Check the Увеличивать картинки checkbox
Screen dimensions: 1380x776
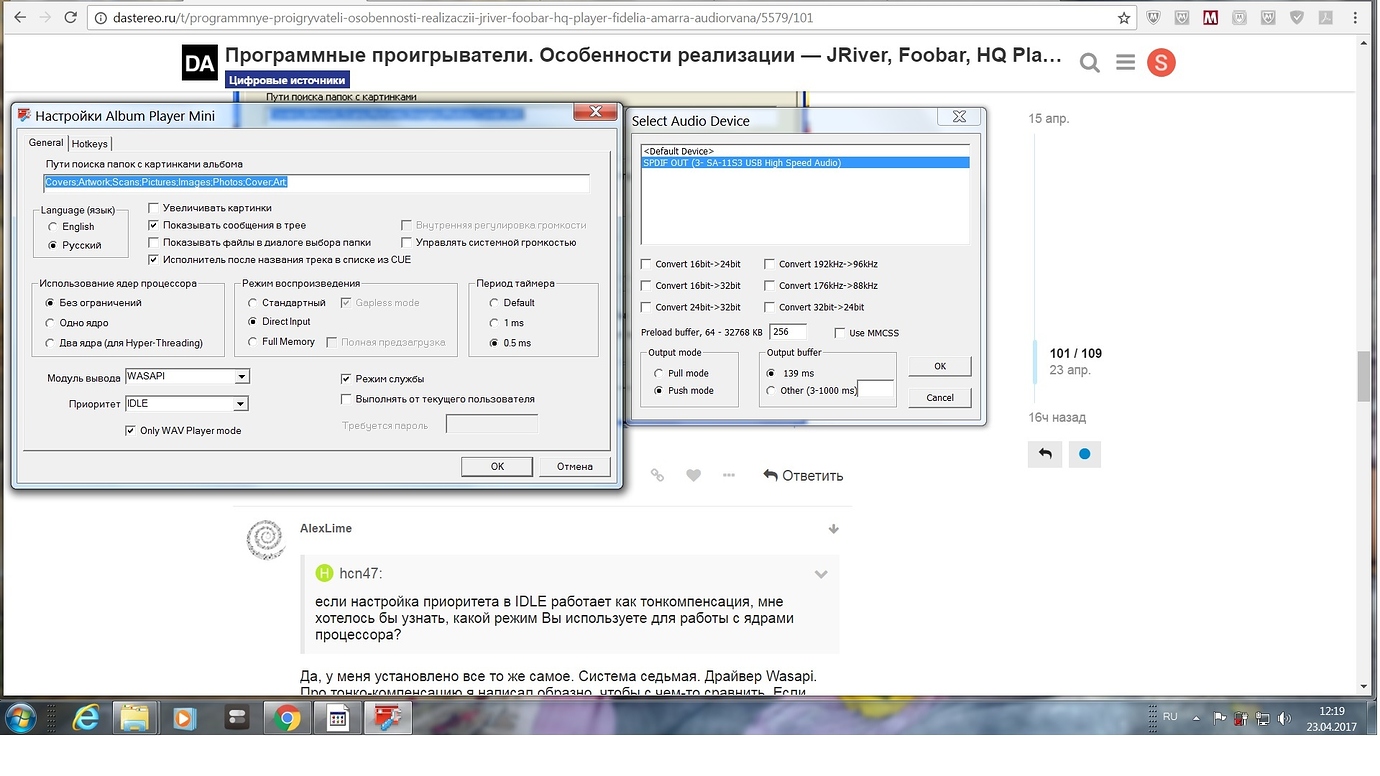point(153,208)
